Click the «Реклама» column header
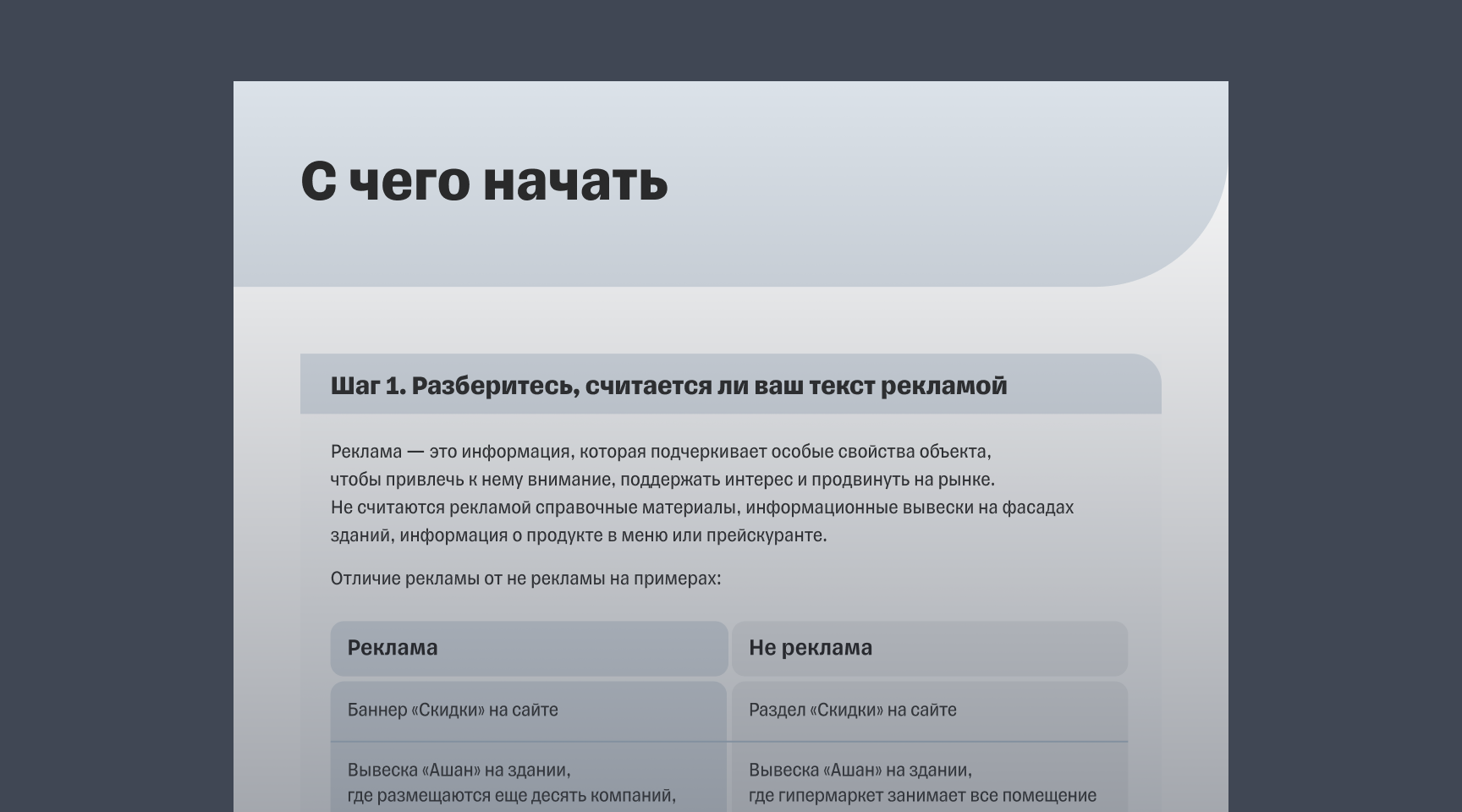 tap(392, 648)
